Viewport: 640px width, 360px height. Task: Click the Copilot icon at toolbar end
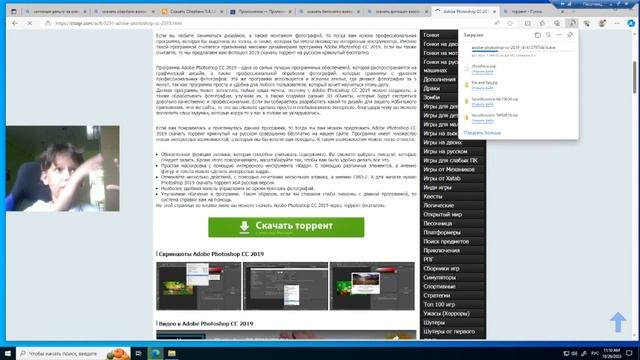tap(631, 23)
